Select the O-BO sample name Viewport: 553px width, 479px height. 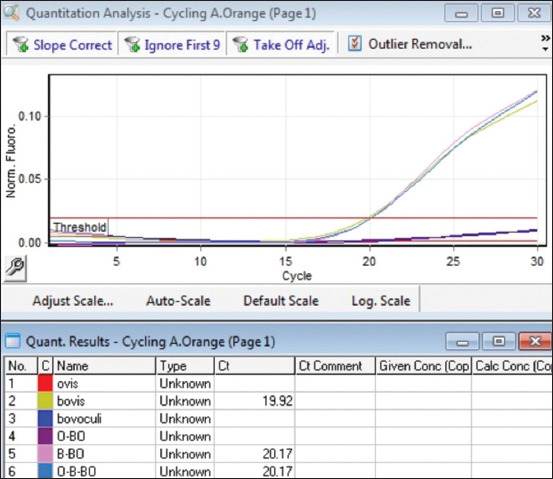tap(71, 436)
